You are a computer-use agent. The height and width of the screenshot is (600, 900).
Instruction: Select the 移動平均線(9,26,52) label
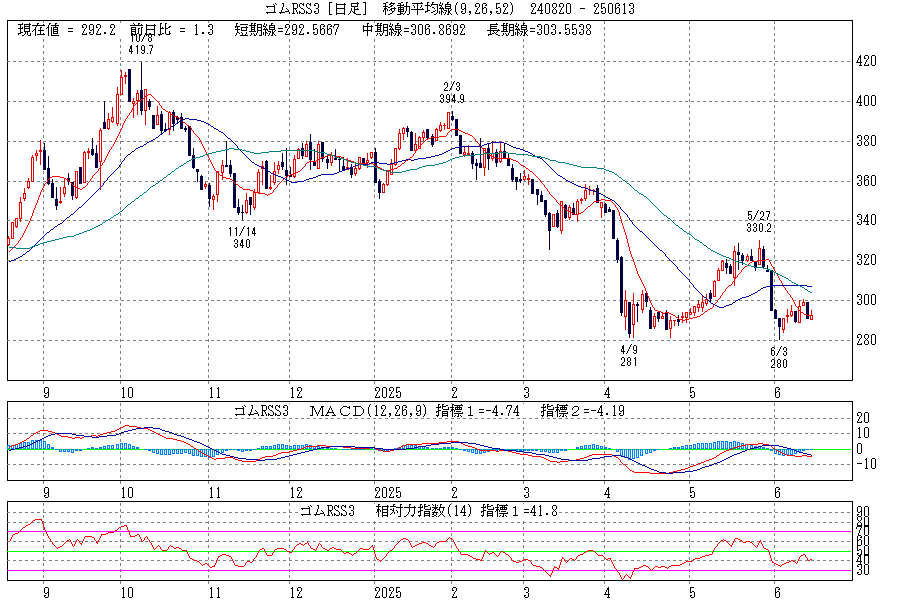(x=448, y=9)
